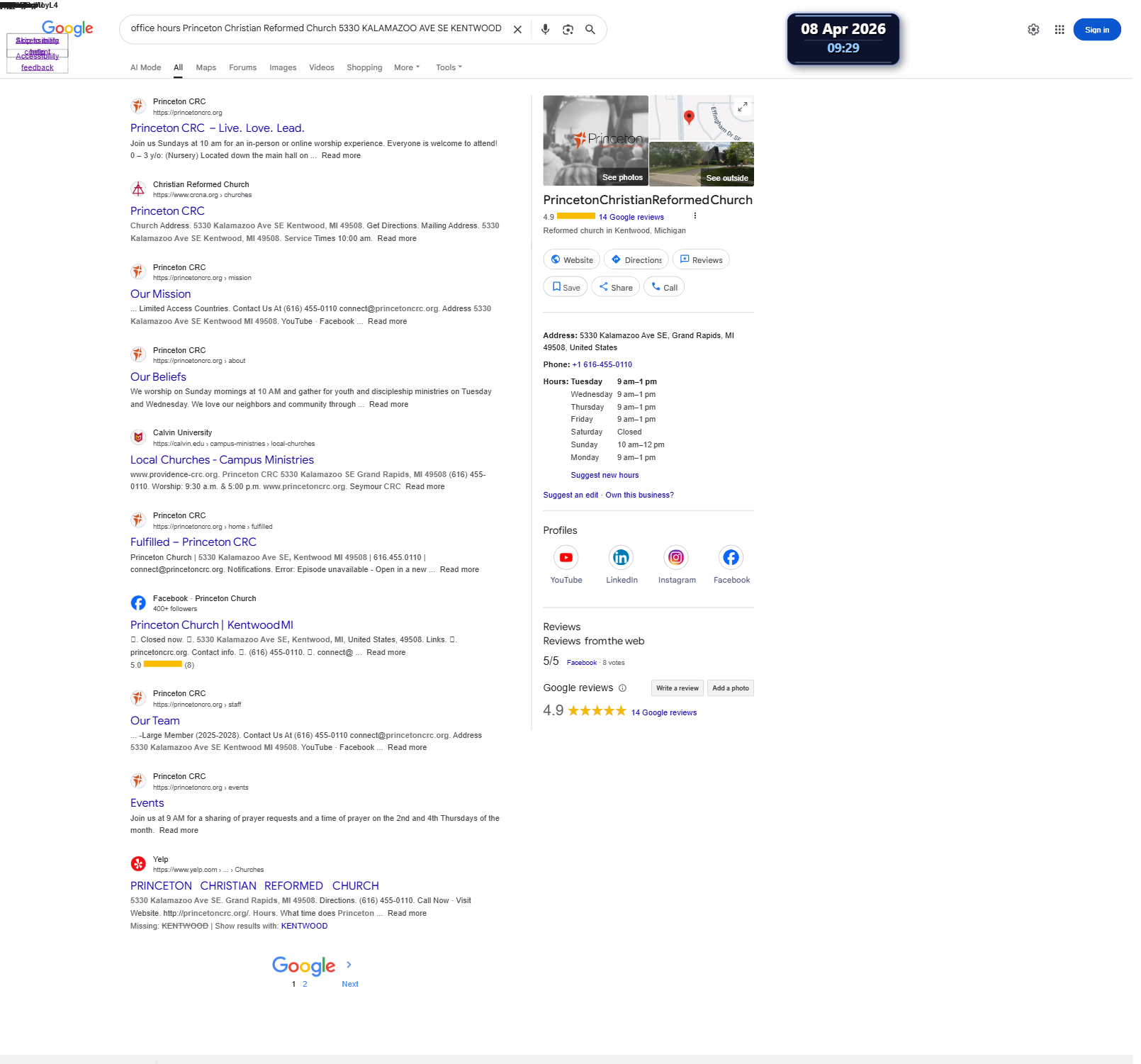Click the Call button
This screenshot has width=1141, height=1064.
click(664, 287)
